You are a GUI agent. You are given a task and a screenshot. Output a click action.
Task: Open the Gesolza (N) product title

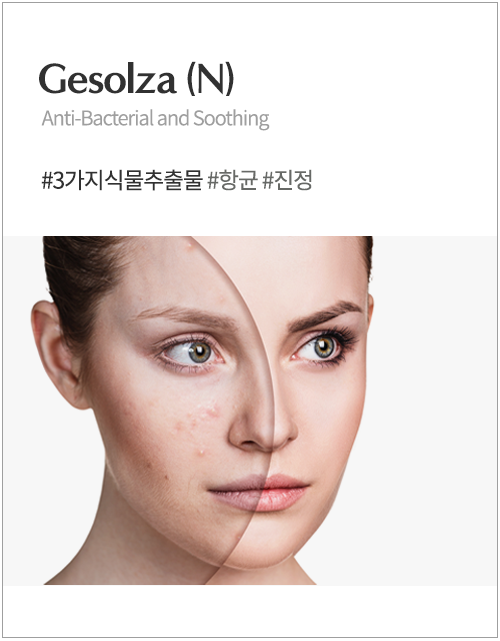pos(136,78)
